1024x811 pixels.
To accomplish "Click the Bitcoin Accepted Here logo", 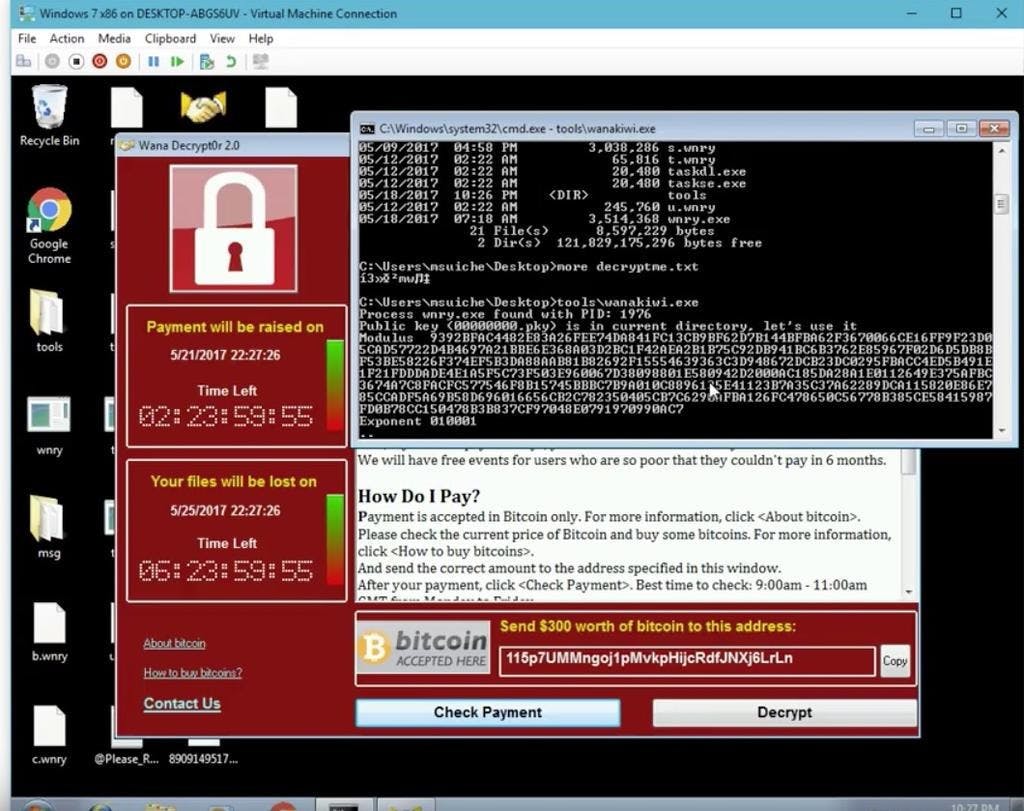I will (423, 648).
